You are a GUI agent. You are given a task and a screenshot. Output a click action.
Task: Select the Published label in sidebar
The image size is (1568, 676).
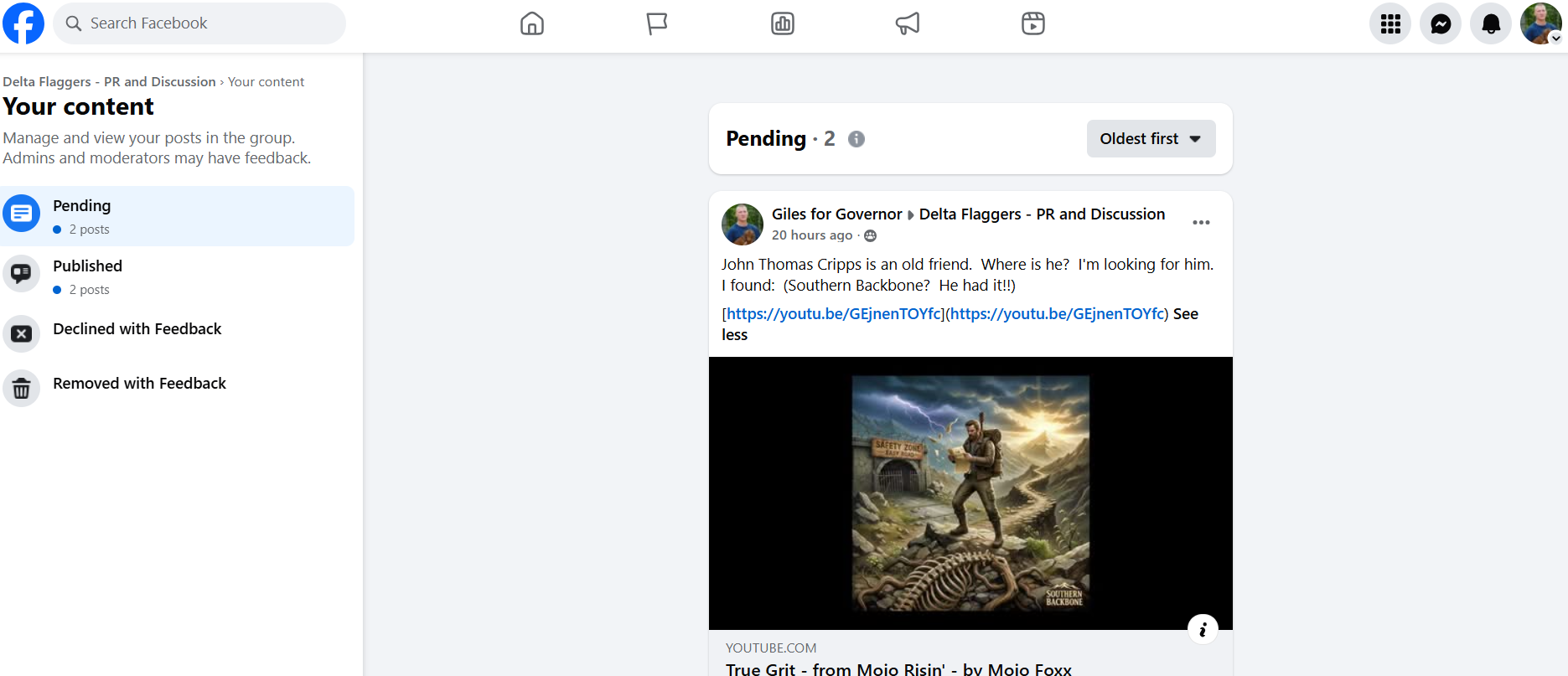[x=88, y=266]
